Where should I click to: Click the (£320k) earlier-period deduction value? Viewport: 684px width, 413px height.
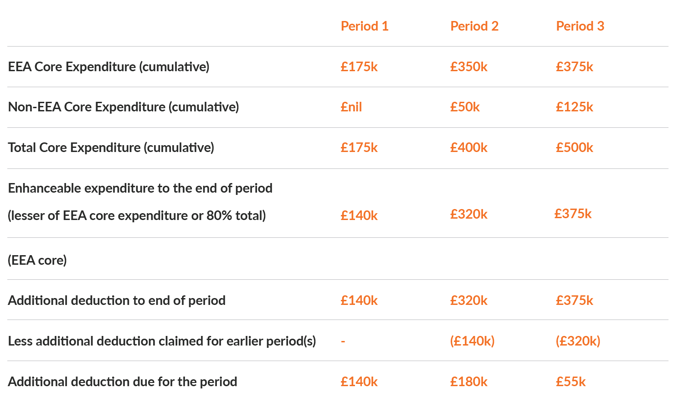578,341
